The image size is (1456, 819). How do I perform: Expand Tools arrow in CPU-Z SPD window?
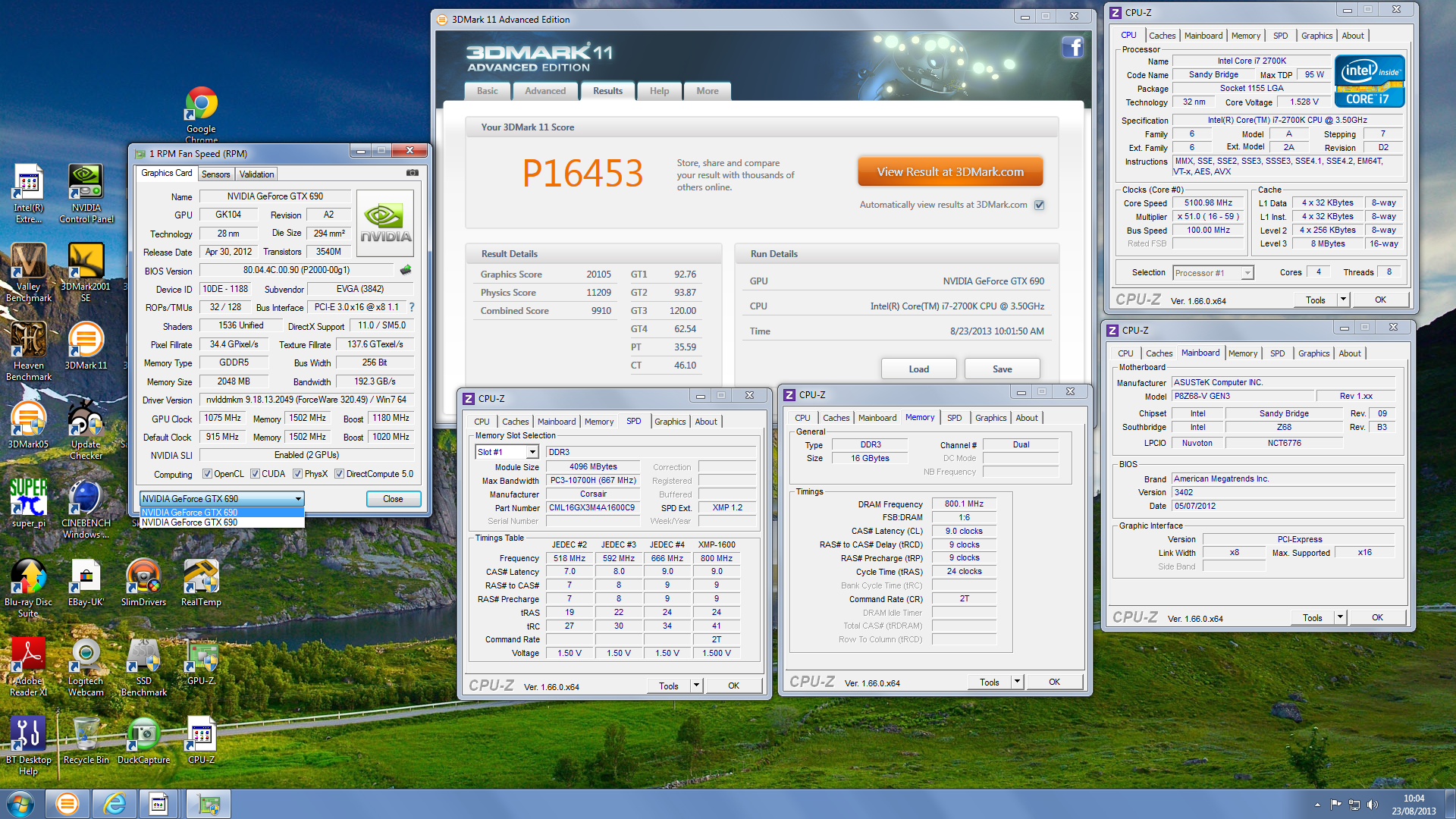(x=695, y=686)
